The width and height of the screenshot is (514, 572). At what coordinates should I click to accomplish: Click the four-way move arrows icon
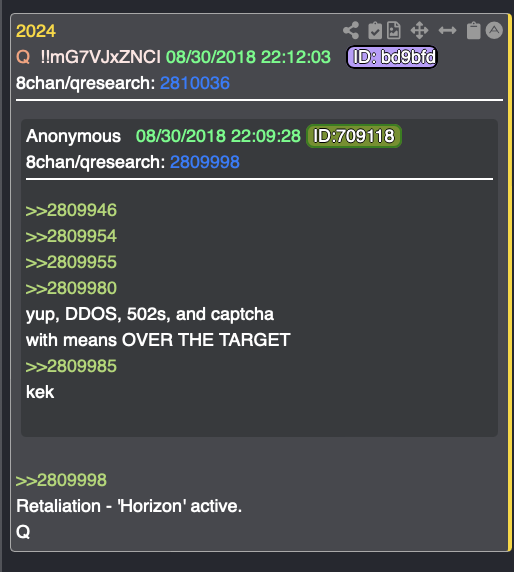pyautogui.click(x=419, y=30)
